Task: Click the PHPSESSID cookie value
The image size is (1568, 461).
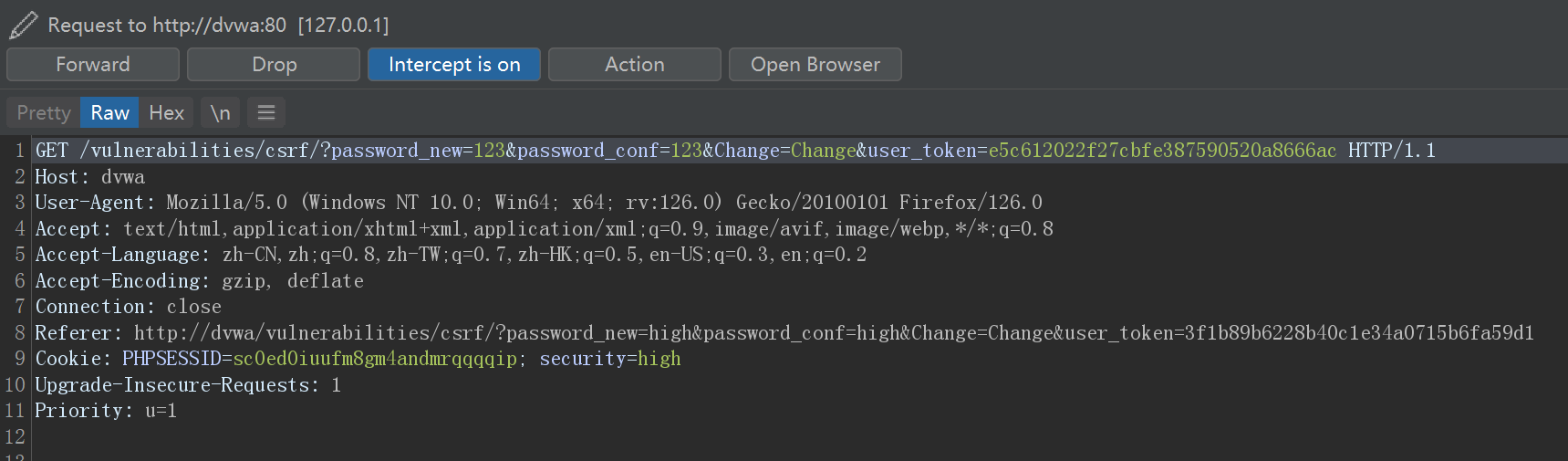Action: pyautogui.click(x=375, y=359)
